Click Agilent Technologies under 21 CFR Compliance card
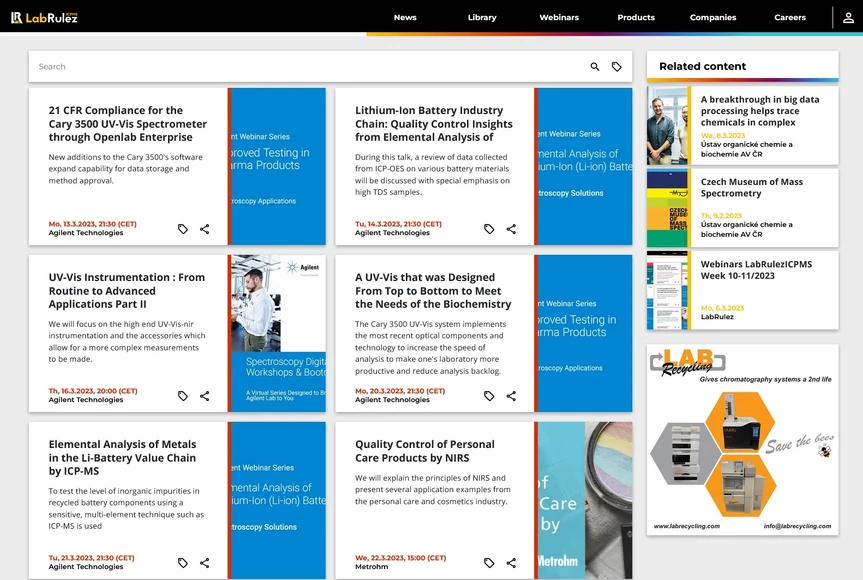 pos(86,233)
